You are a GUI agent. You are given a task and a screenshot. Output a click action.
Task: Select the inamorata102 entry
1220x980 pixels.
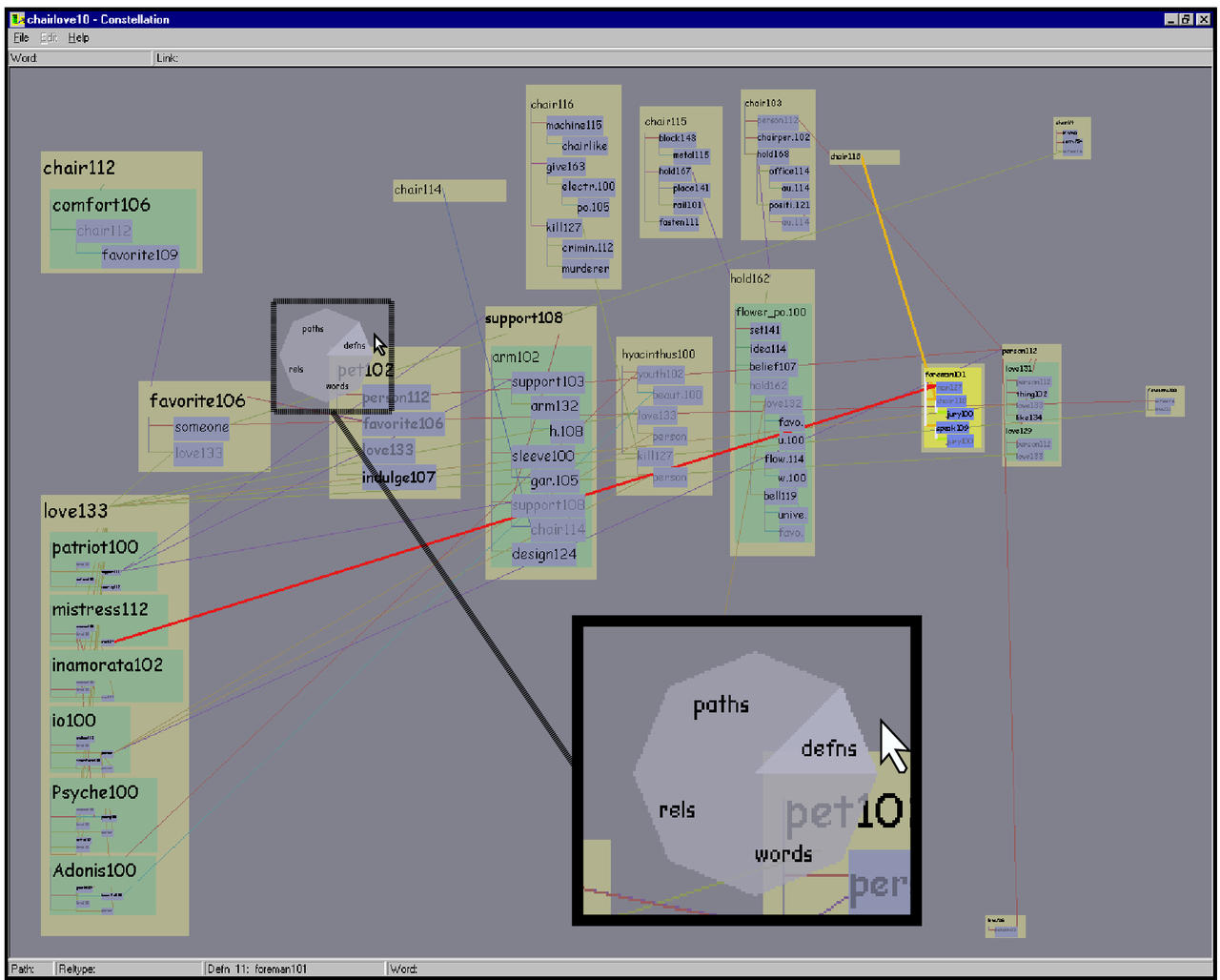coord(107,665)
